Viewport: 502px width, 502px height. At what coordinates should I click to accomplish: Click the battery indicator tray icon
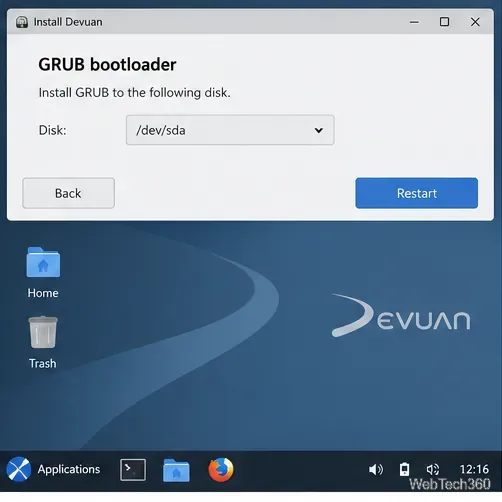pos(404,469)
